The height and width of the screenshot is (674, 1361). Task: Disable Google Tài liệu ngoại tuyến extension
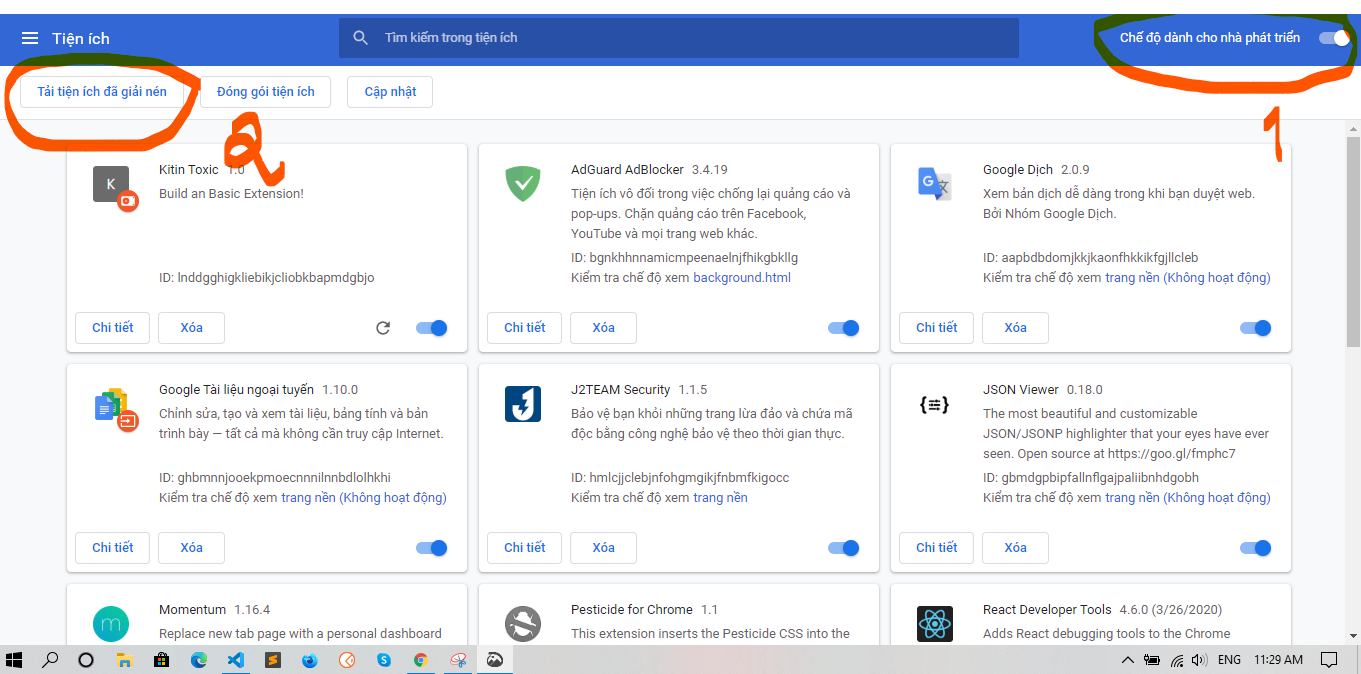pos(432,548)
